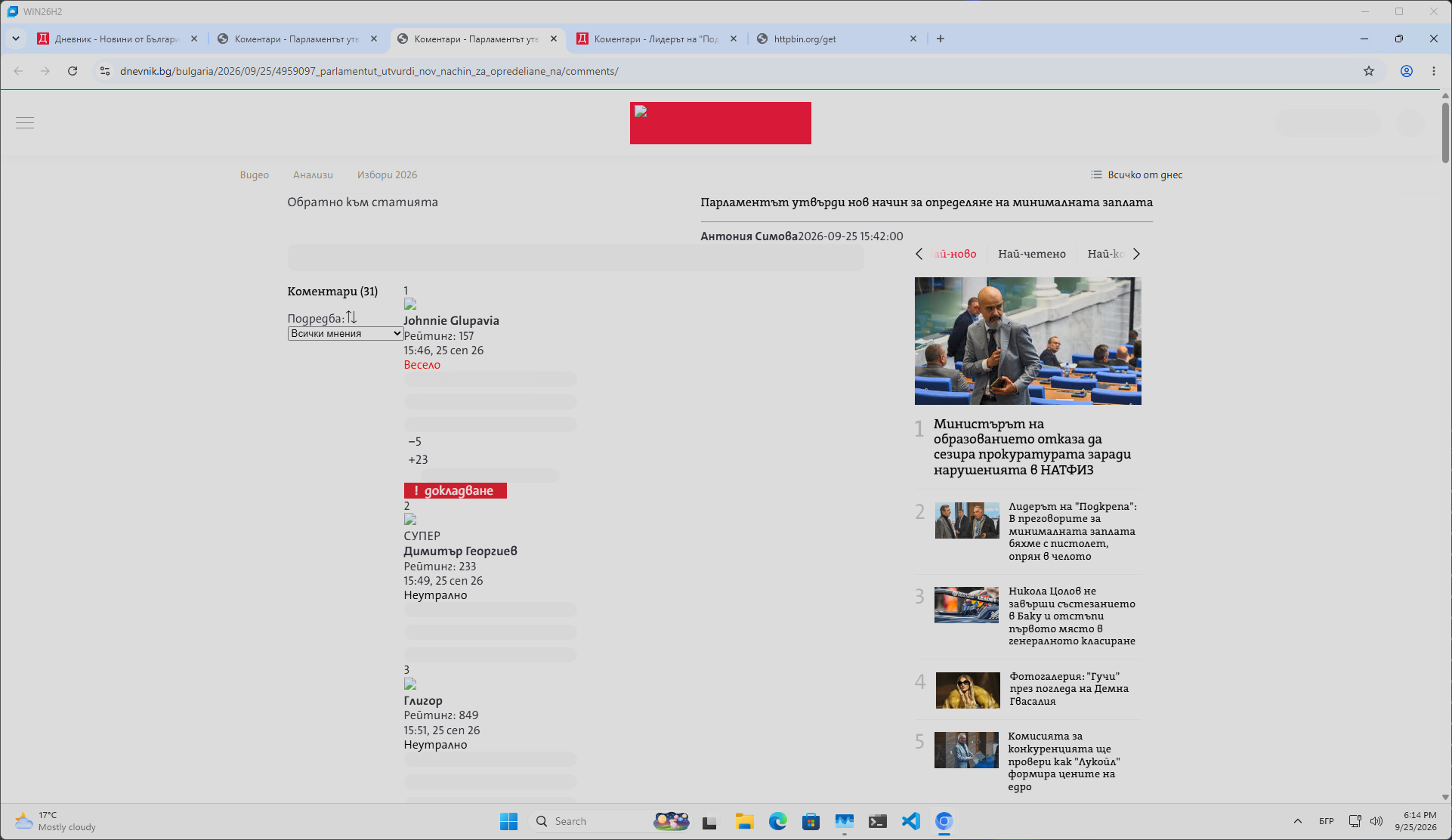Advance sidebar tabs with right chevron
This screenshot has height=840, width=1452.
click(1136, 254)
